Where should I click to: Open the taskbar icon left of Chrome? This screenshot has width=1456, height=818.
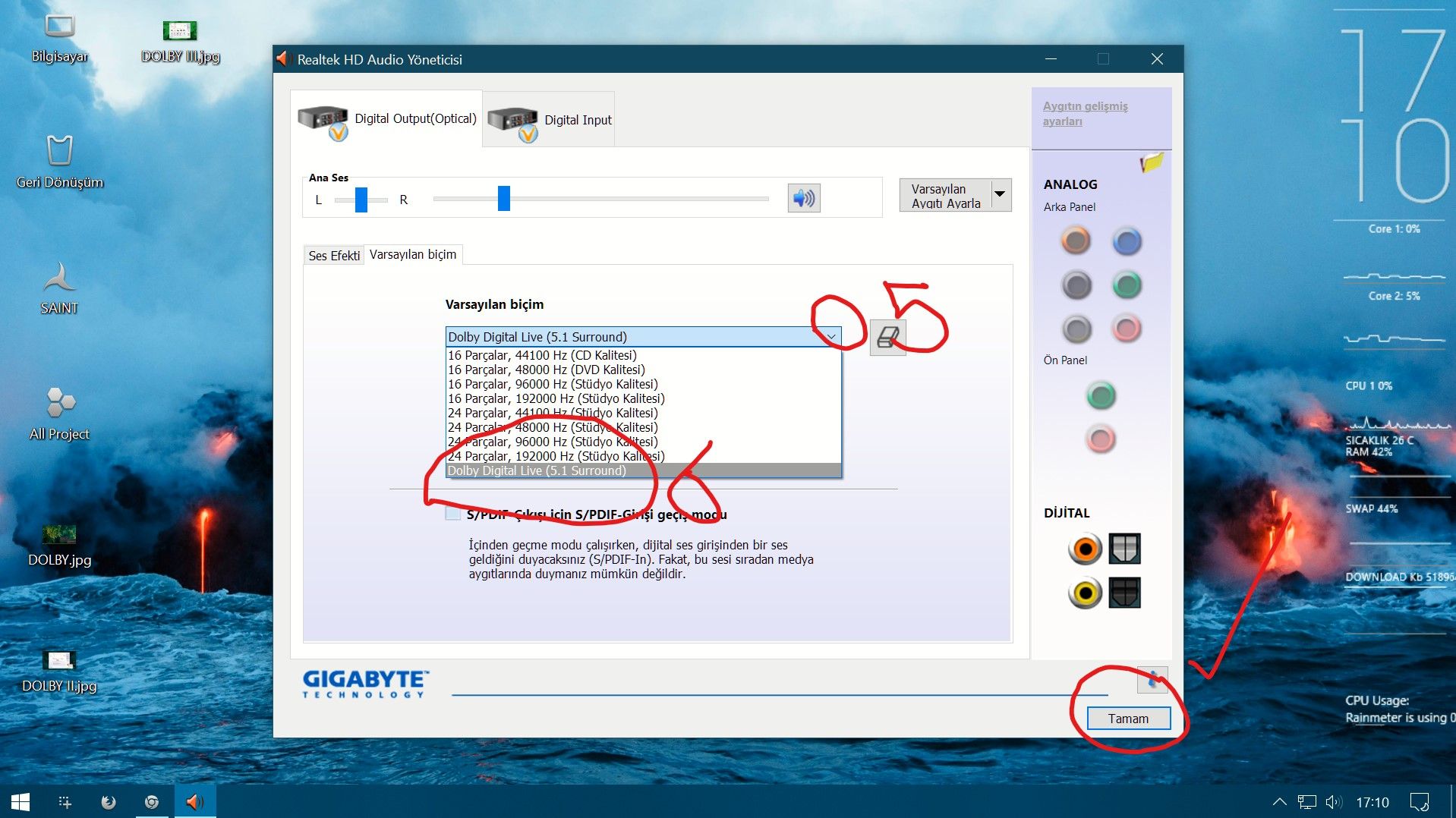pos(109,802)
